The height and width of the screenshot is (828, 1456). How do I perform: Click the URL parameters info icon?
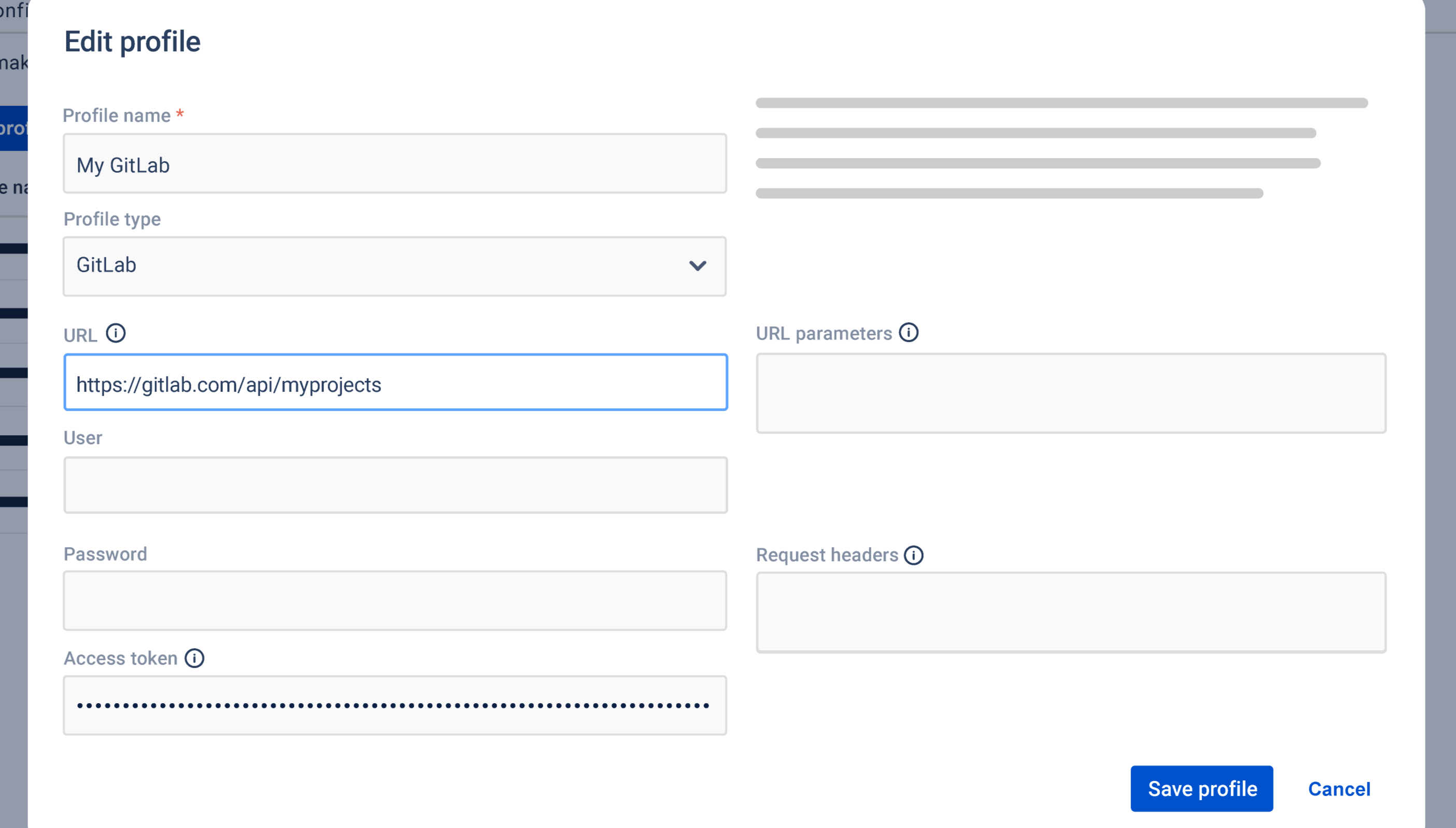pyautogui.click(x=908, y=333)
